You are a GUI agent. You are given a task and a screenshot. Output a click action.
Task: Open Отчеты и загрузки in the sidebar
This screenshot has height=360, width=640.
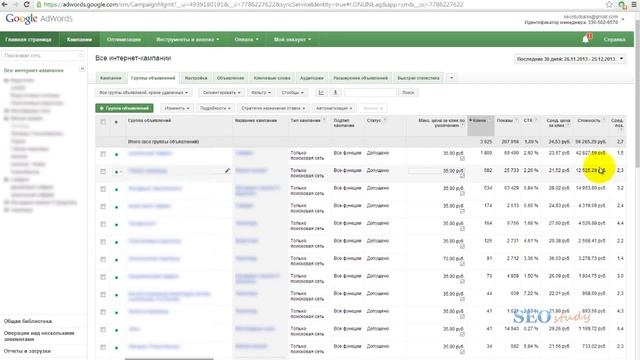tap(27, 351)
